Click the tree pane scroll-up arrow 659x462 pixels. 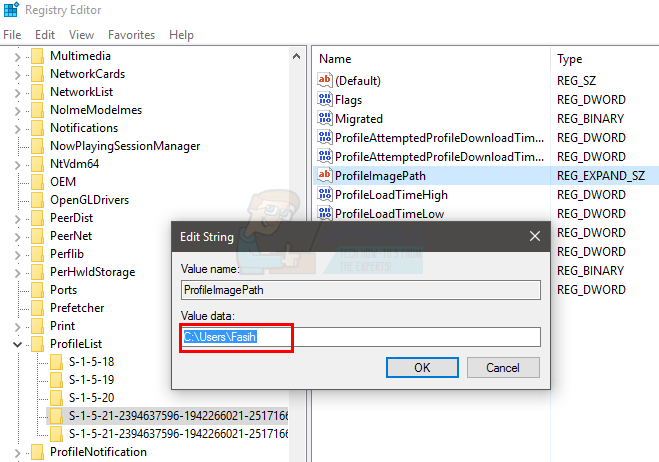point(296,56)
